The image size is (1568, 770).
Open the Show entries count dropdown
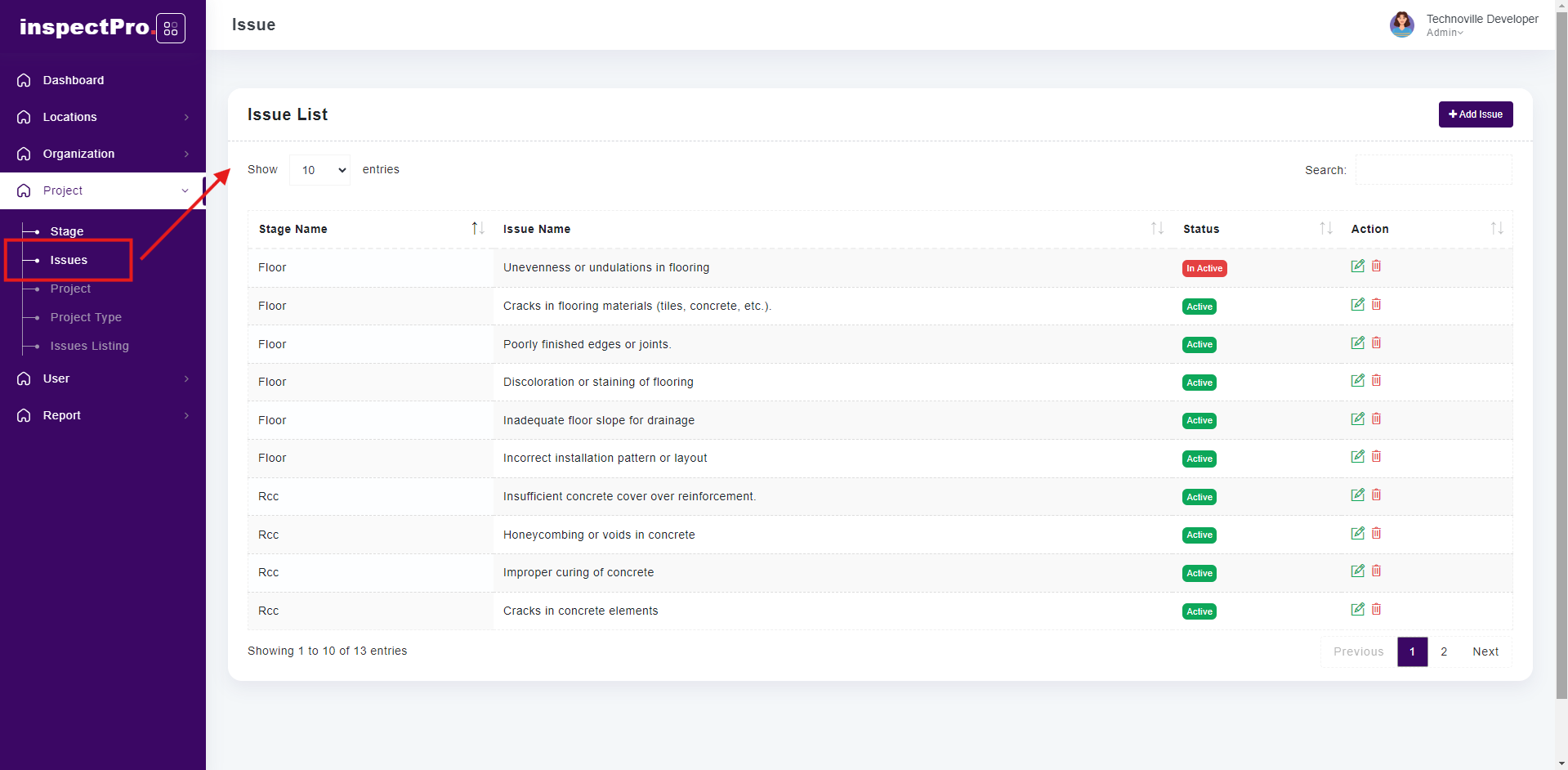[319, 170]
